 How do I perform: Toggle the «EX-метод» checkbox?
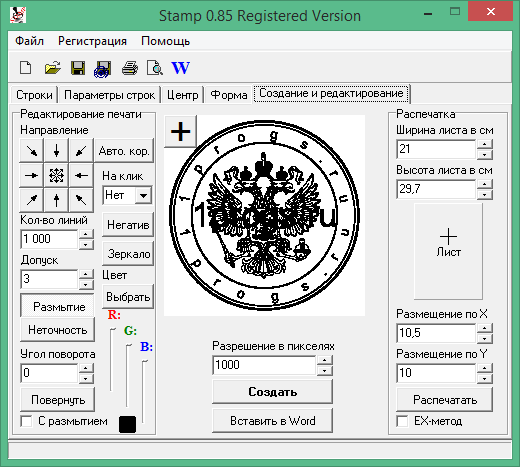[x=402, y=421]
